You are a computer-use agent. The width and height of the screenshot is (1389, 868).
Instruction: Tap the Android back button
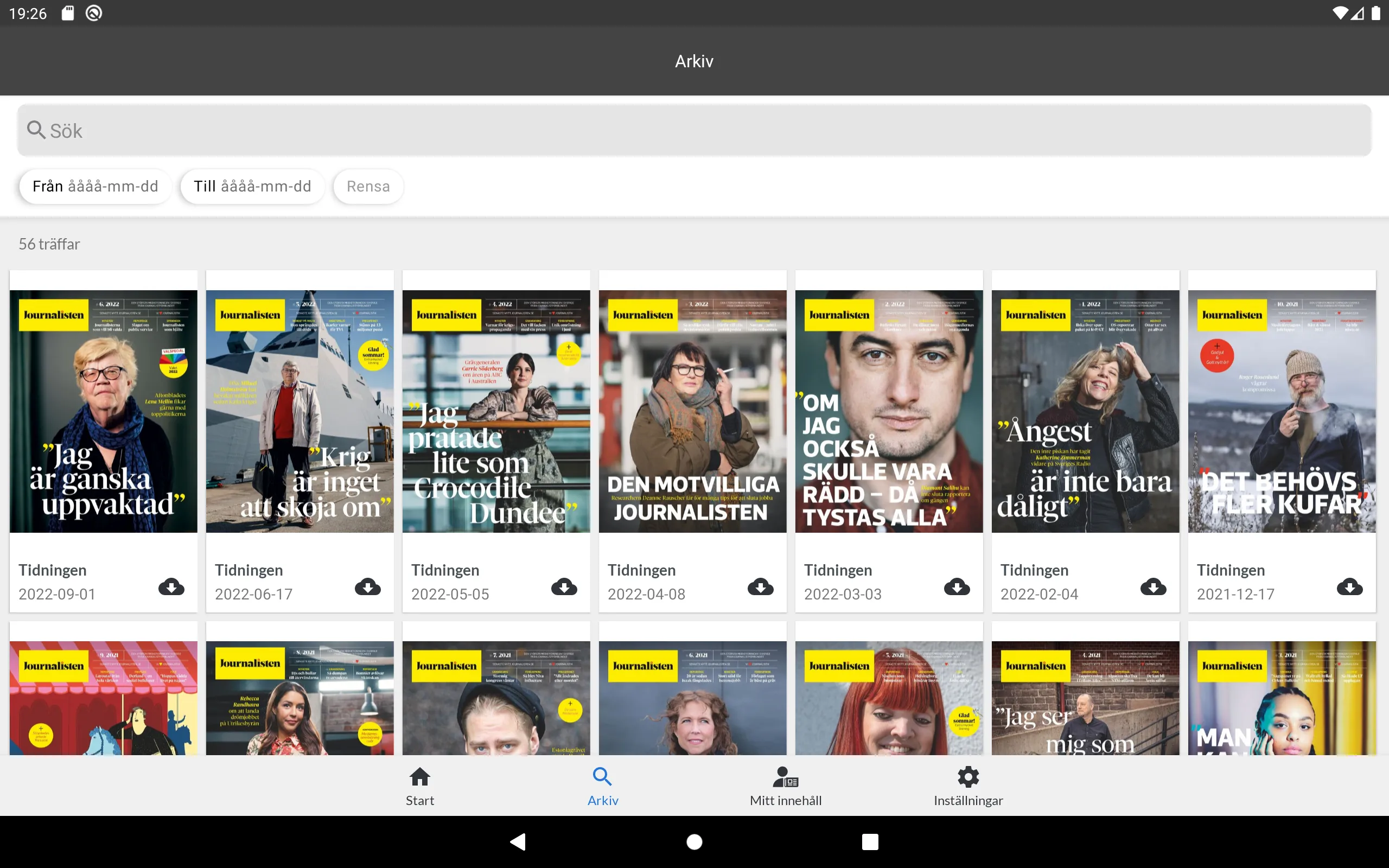pyautogui.click(x=518, y=841)
